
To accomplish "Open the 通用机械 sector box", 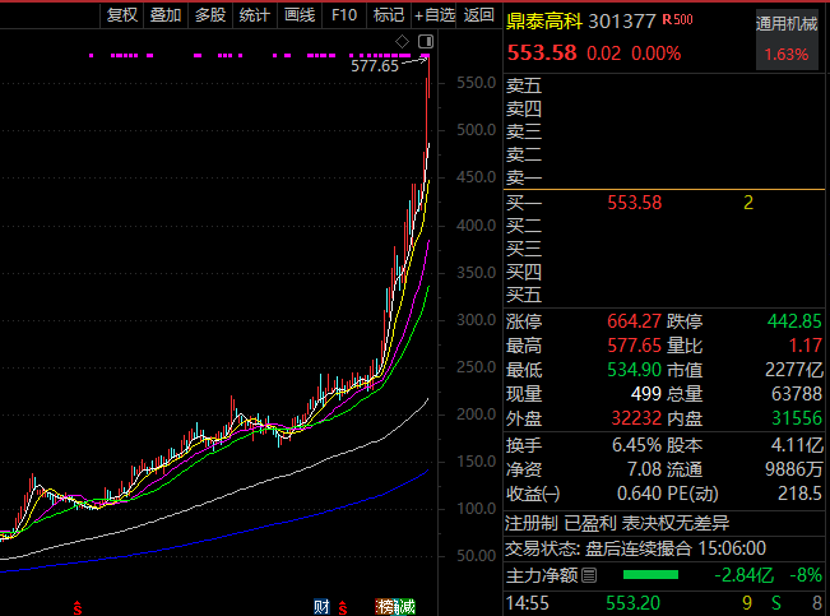I will (x=787, y=39).
